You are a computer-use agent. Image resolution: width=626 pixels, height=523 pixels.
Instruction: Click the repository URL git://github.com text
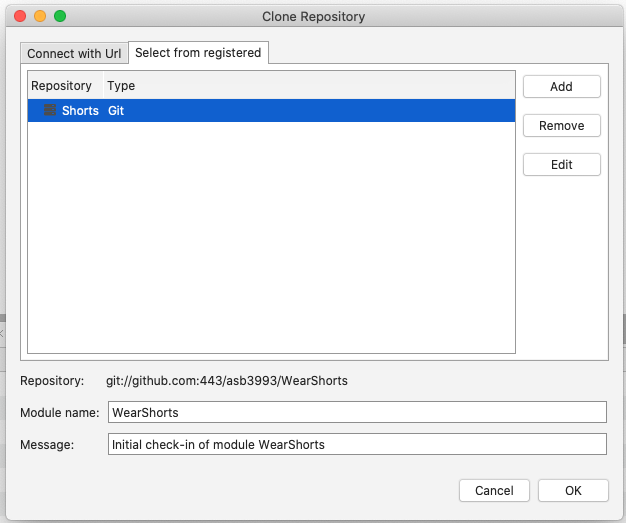coord(227,380)
